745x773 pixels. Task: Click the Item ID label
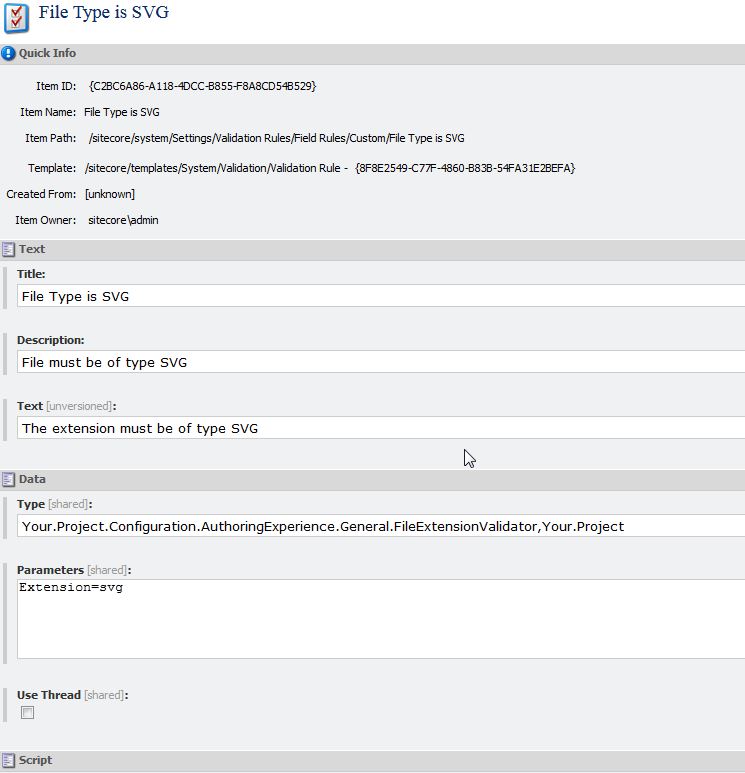(56, 86)
